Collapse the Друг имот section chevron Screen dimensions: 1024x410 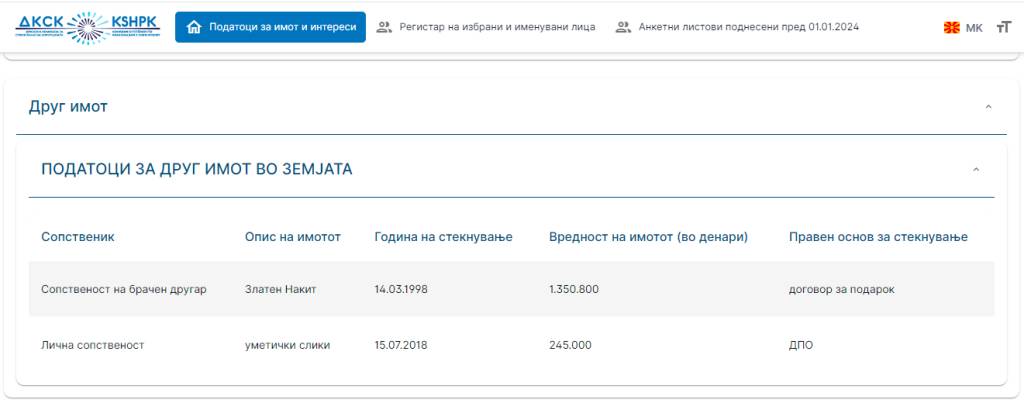988,107
